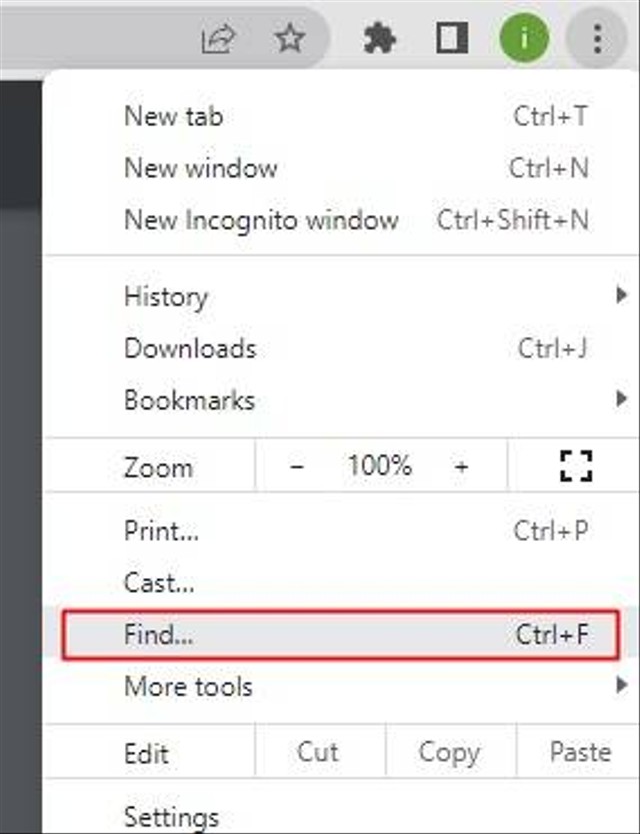
Task: Click the Copy button
Action: (448, 752)
